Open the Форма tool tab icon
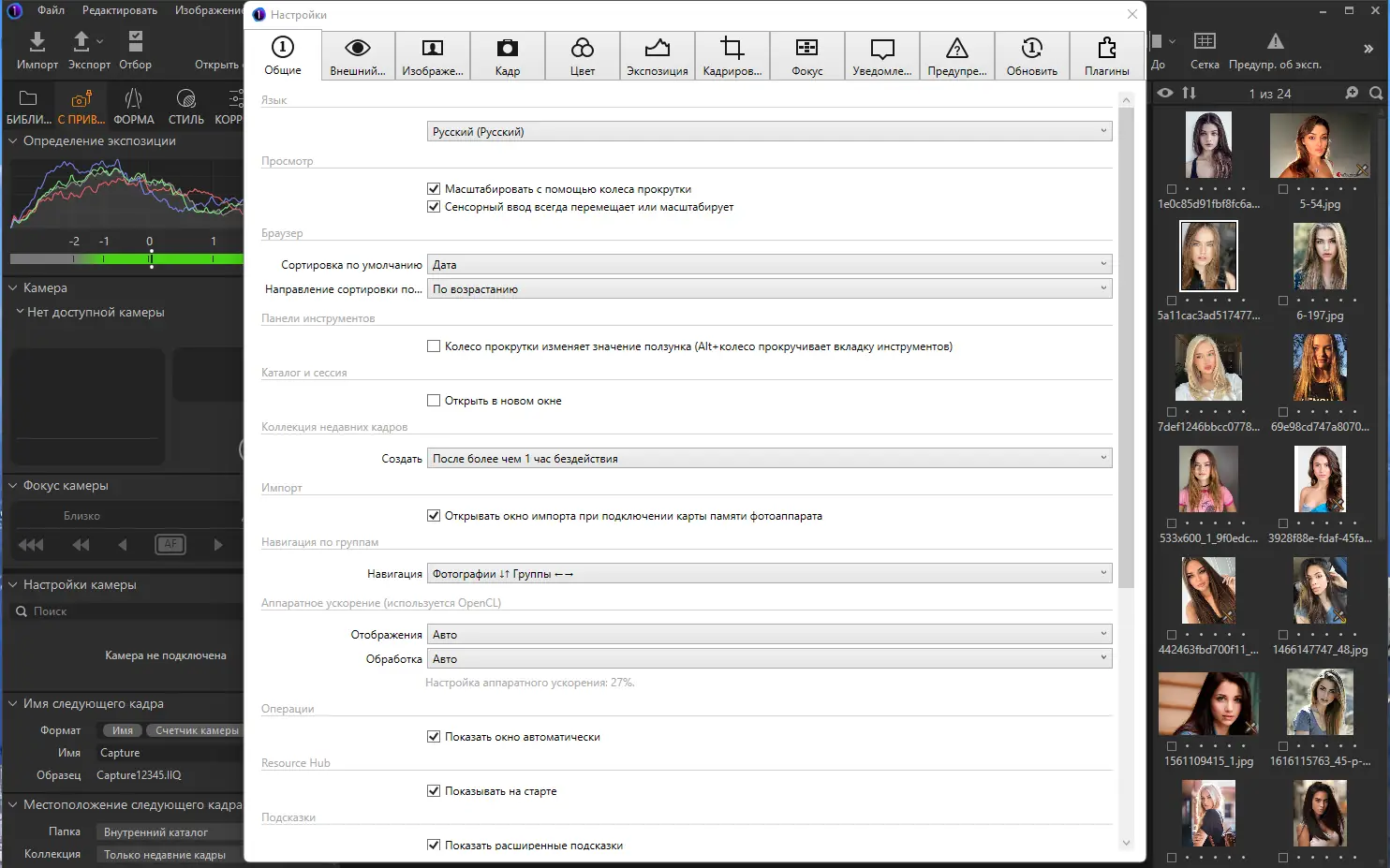 [134, 98]
